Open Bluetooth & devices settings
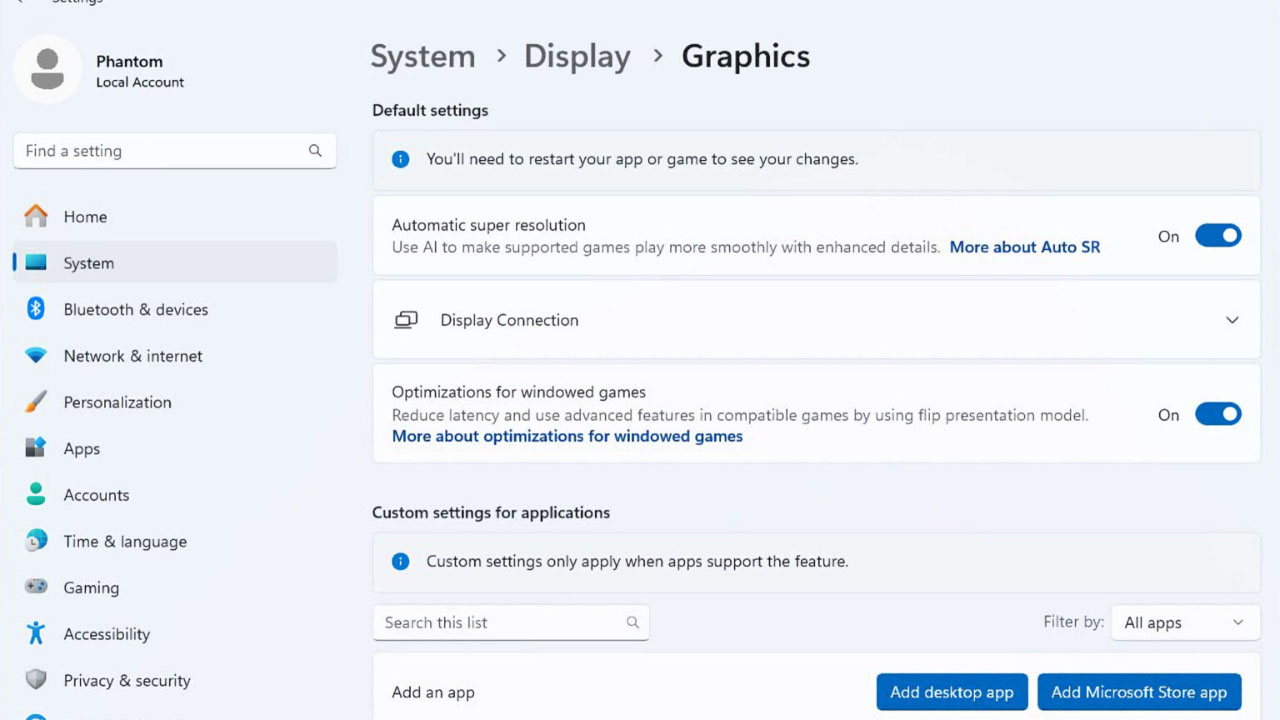Image resolution: width=1280 pixels, height=720 pixels. tap(175, 309)
